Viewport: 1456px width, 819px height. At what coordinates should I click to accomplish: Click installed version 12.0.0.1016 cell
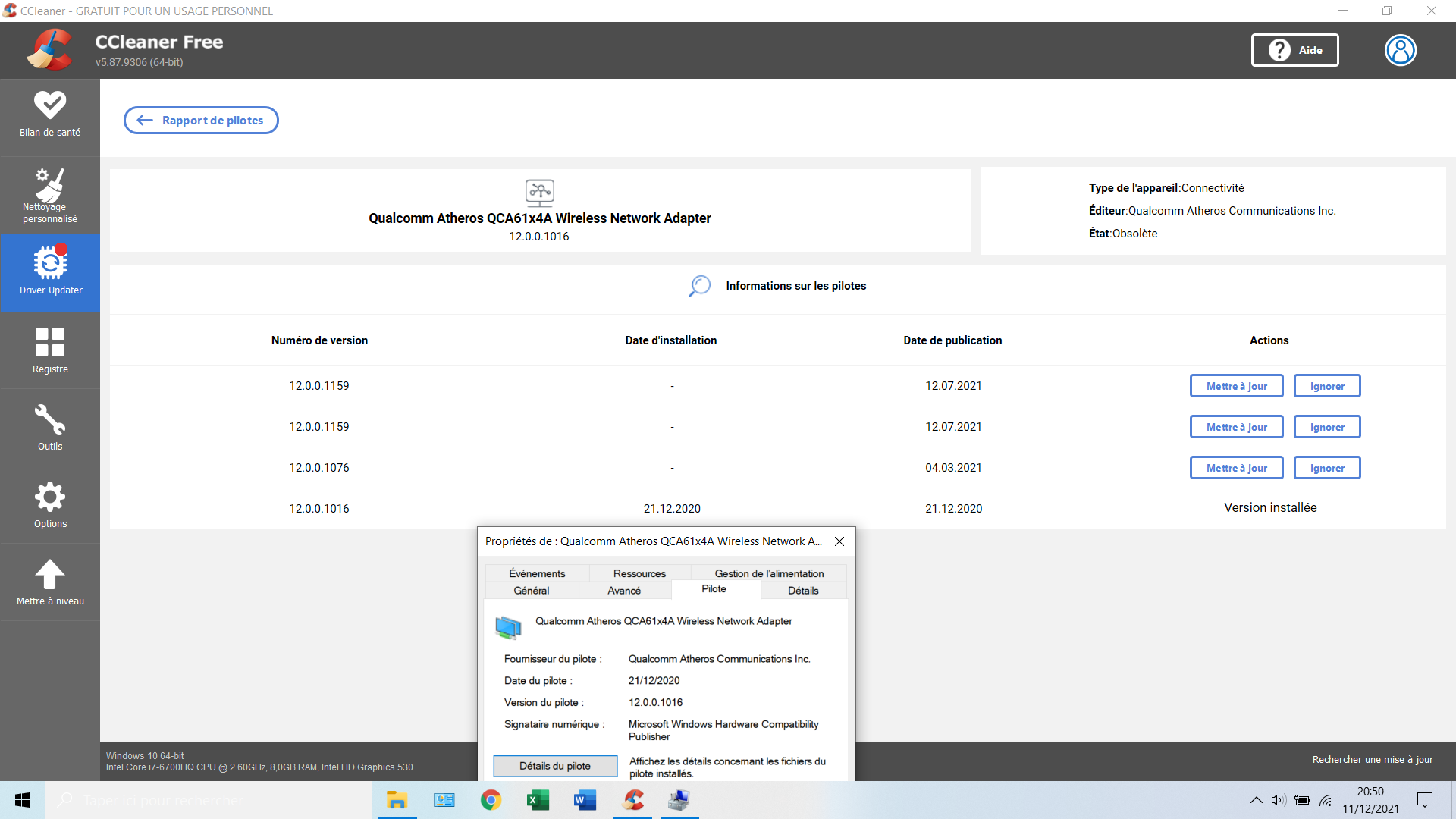click(319, 509)
